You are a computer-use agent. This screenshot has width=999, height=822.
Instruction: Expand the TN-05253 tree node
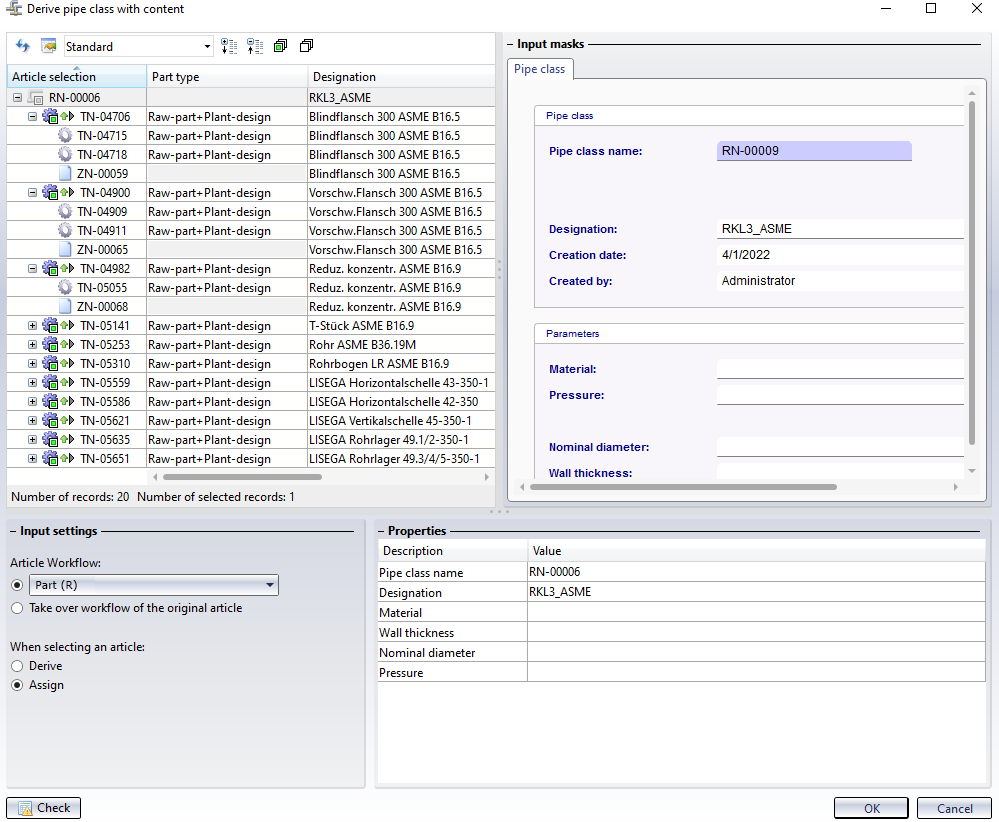[x=32, y=345]
